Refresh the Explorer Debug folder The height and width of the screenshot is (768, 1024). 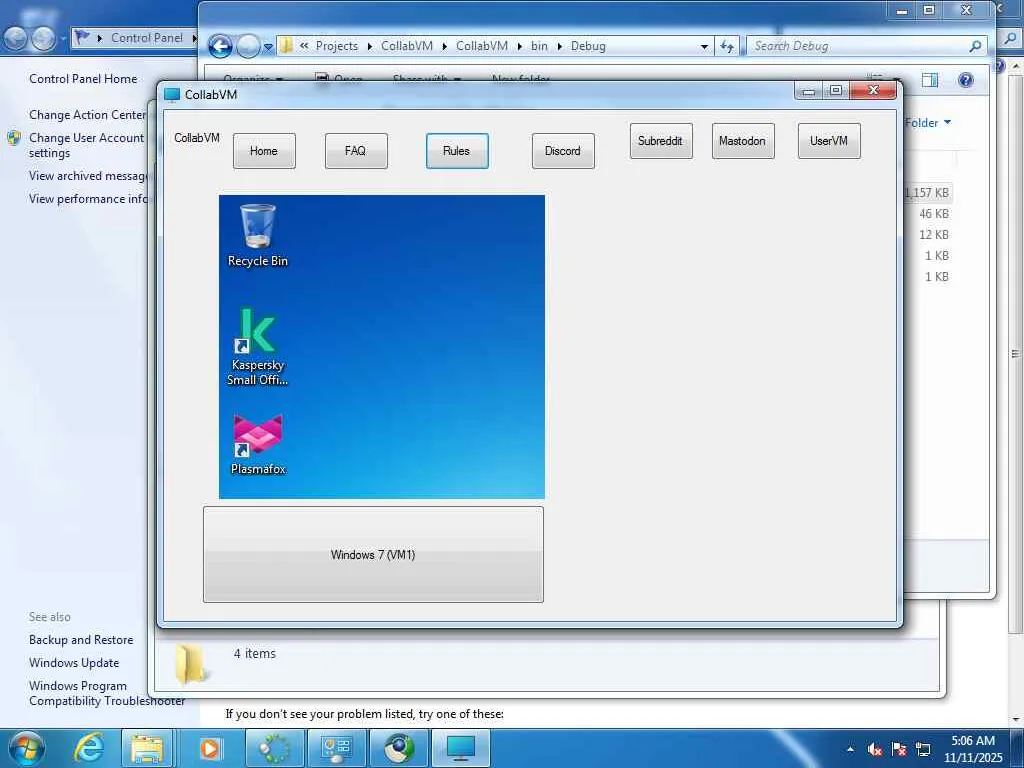[x=726, y=46]
